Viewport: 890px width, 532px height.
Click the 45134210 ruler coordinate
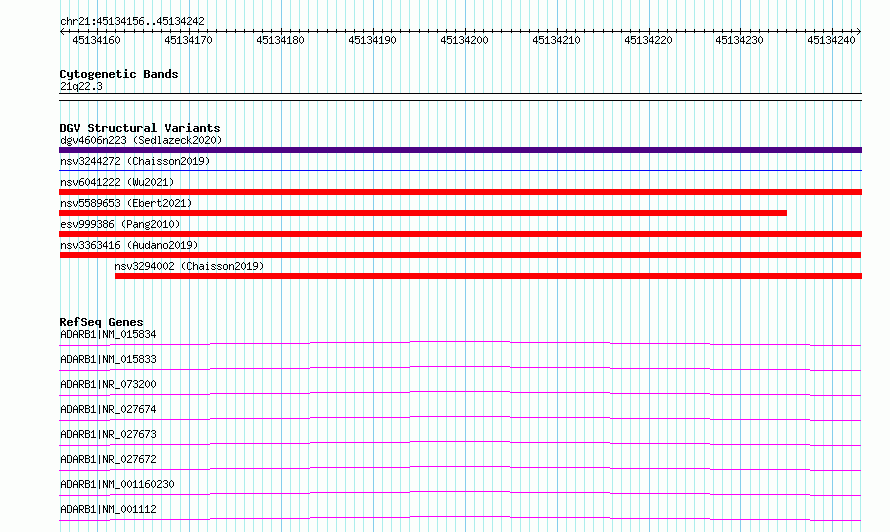(x=556, y=40)
